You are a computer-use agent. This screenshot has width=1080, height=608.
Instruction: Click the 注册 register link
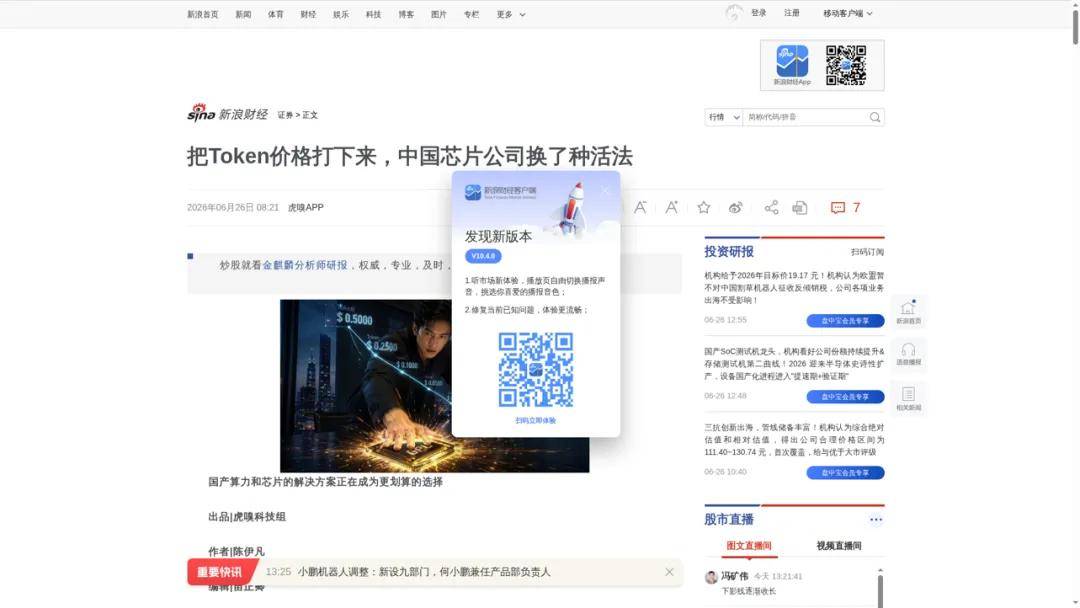tap(791, 13)
